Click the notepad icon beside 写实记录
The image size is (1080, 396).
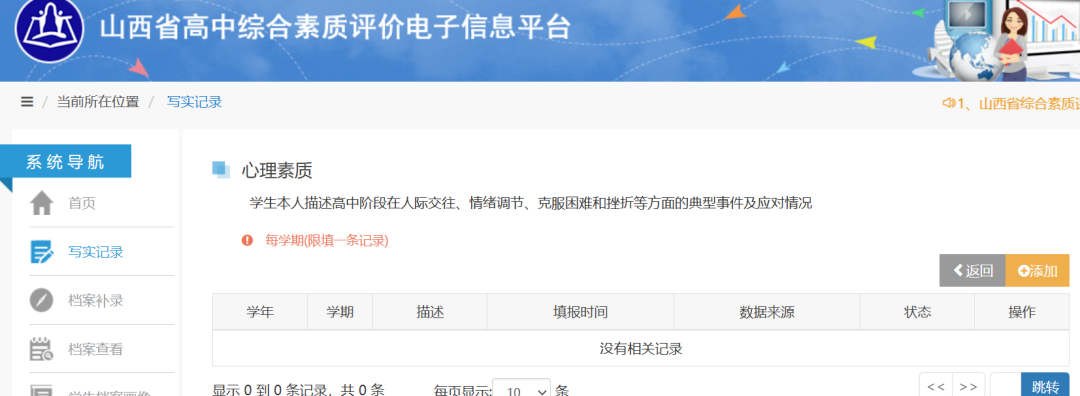(42, 252)
